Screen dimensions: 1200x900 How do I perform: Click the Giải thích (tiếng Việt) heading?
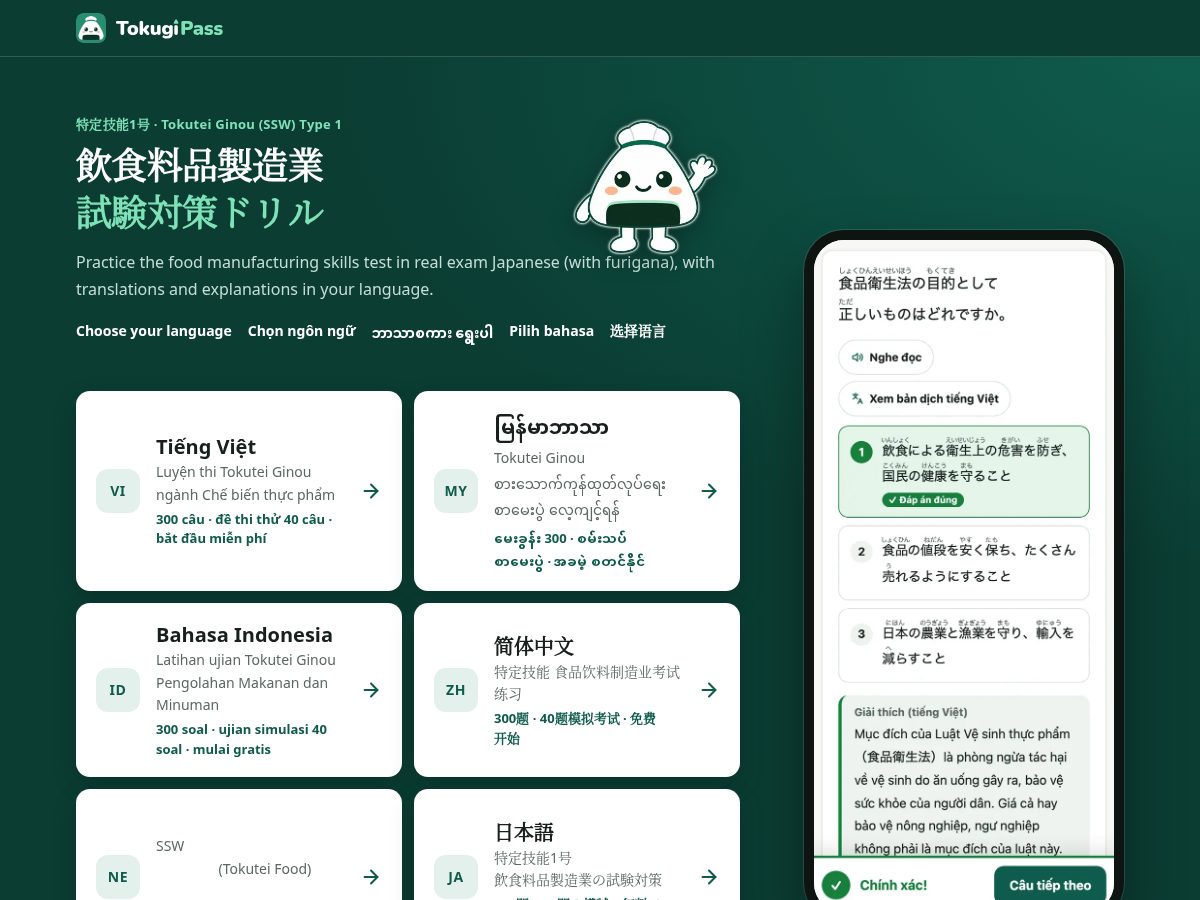click(x=910, y=712)
